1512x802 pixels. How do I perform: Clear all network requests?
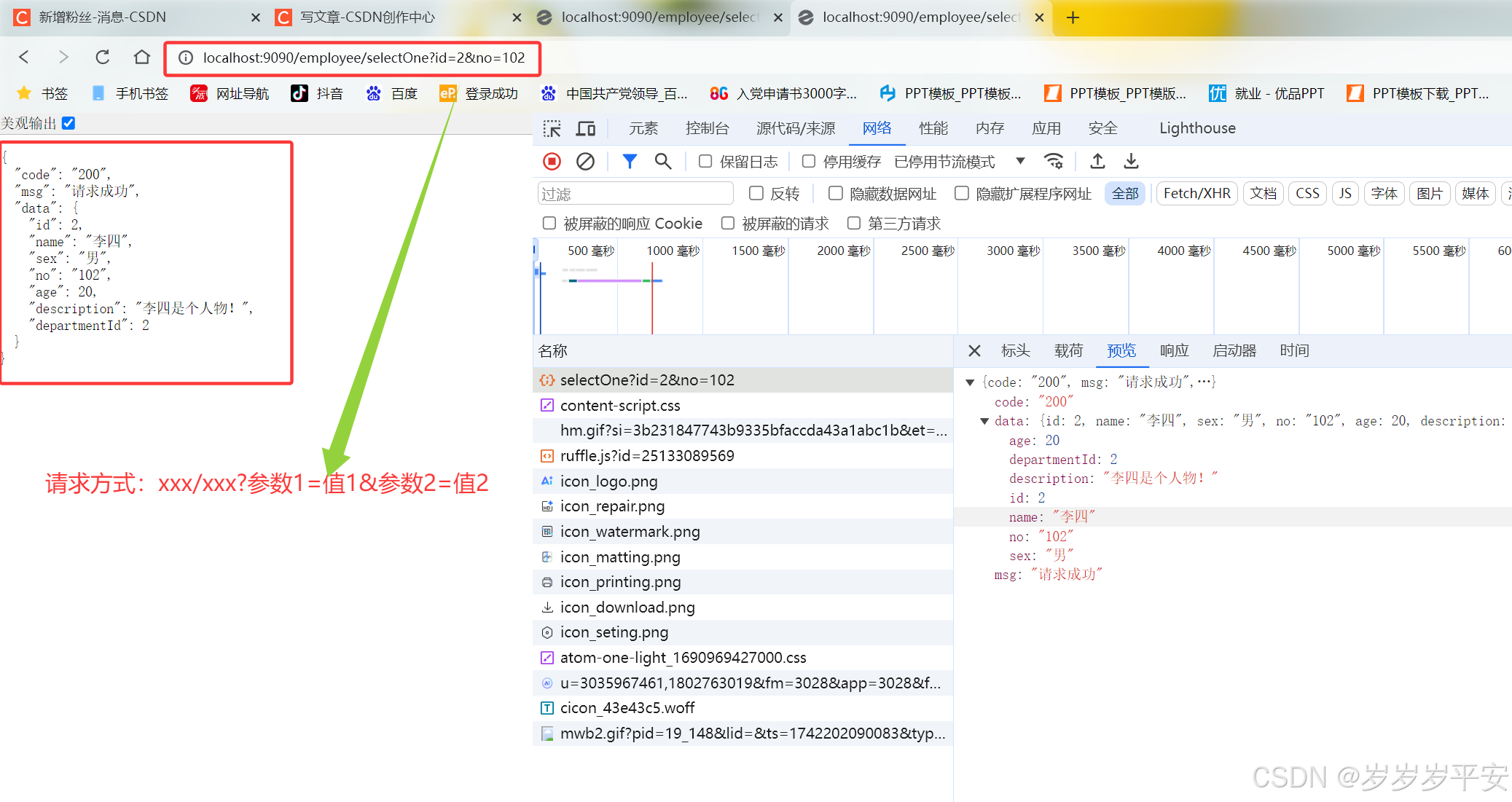click(586, 161)
